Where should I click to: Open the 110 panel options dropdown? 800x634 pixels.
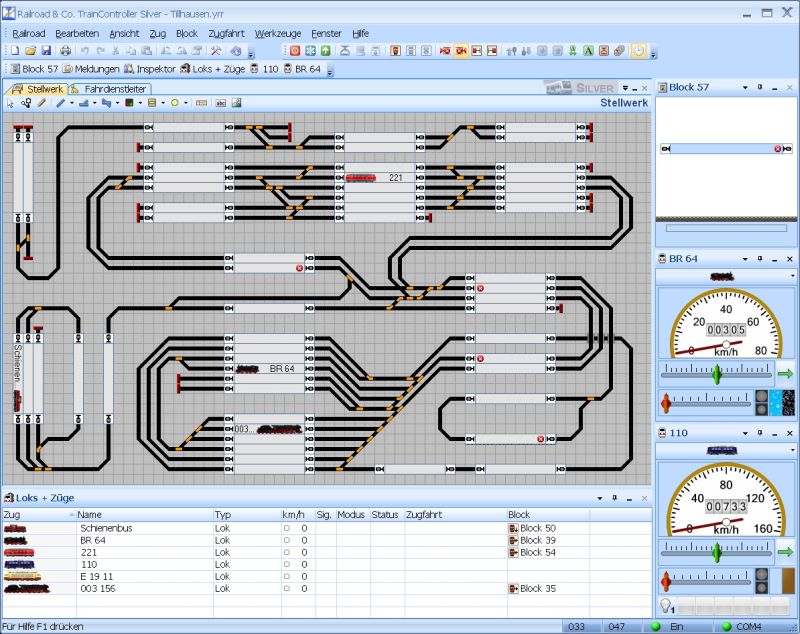[x=745, y=433]
